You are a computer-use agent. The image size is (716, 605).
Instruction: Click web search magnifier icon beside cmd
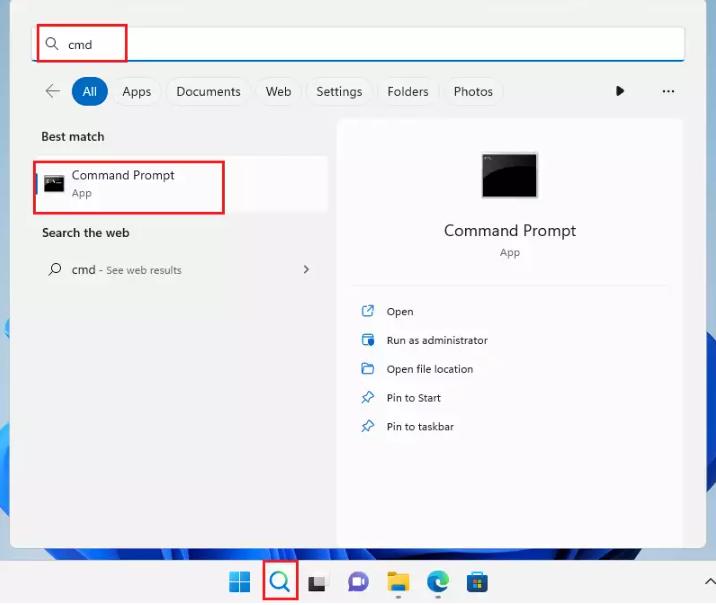(x=55, y=269)
